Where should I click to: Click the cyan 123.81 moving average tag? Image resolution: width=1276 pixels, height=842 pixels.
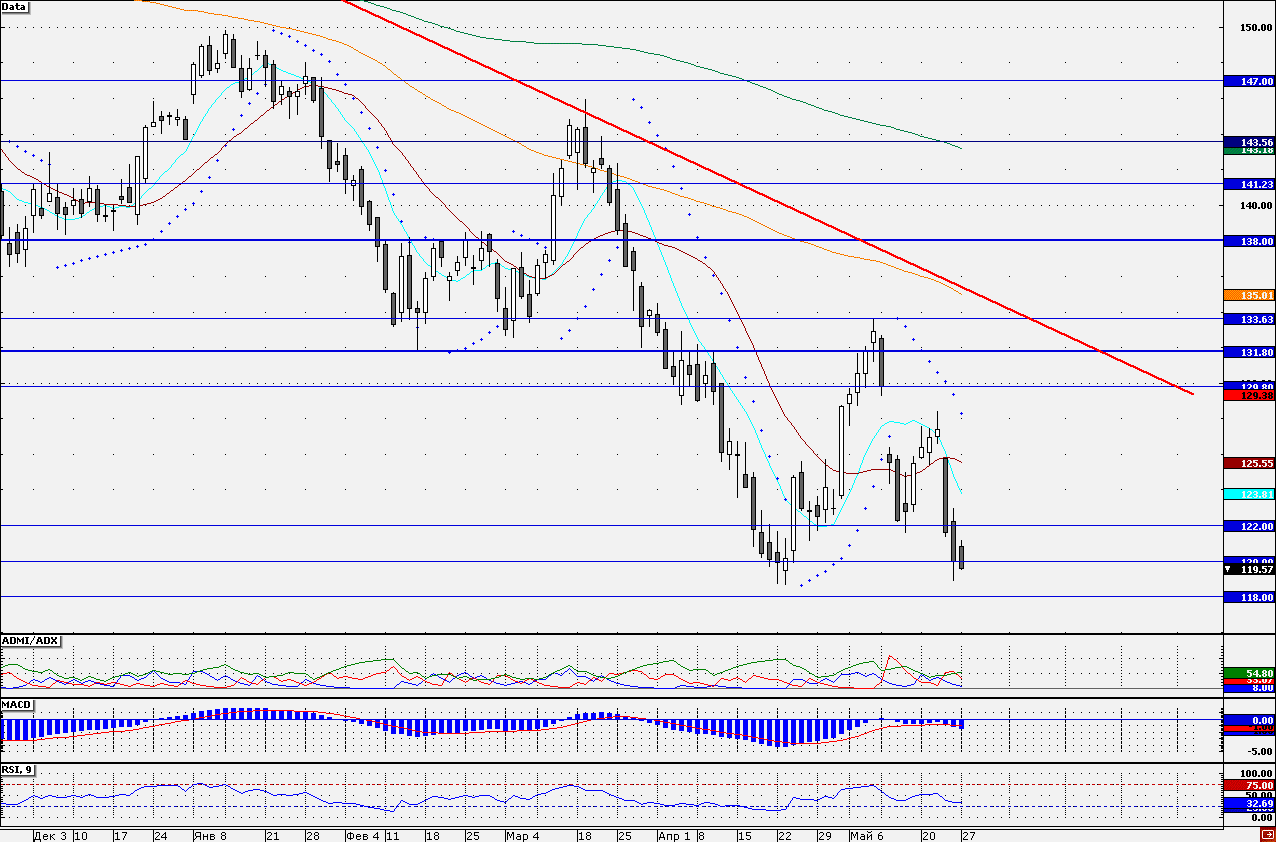coord(1250,494)
